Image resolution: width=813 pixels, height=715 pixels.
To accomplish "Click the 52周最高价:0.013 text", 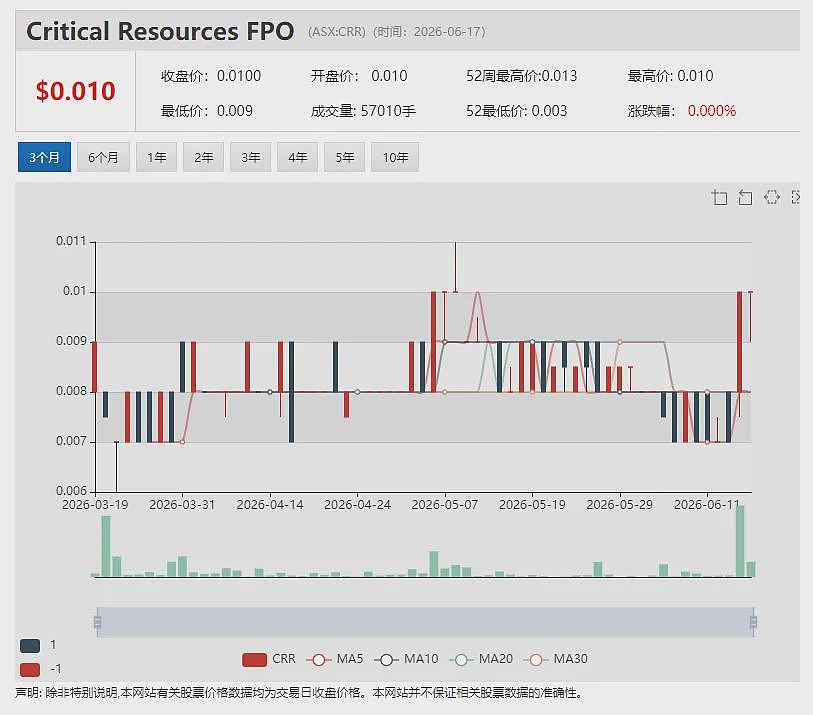I will pyautogui.click(x=521, y=76).
